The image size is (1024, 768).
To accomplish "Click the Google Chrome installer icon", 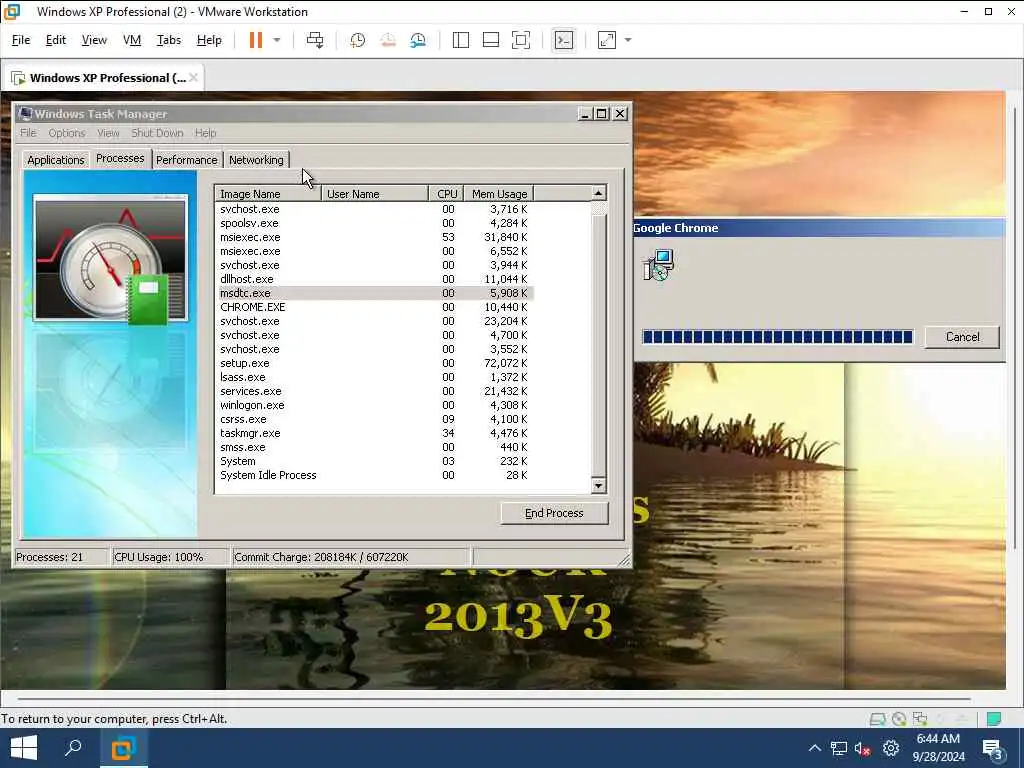I will click(x=658, y=265).
